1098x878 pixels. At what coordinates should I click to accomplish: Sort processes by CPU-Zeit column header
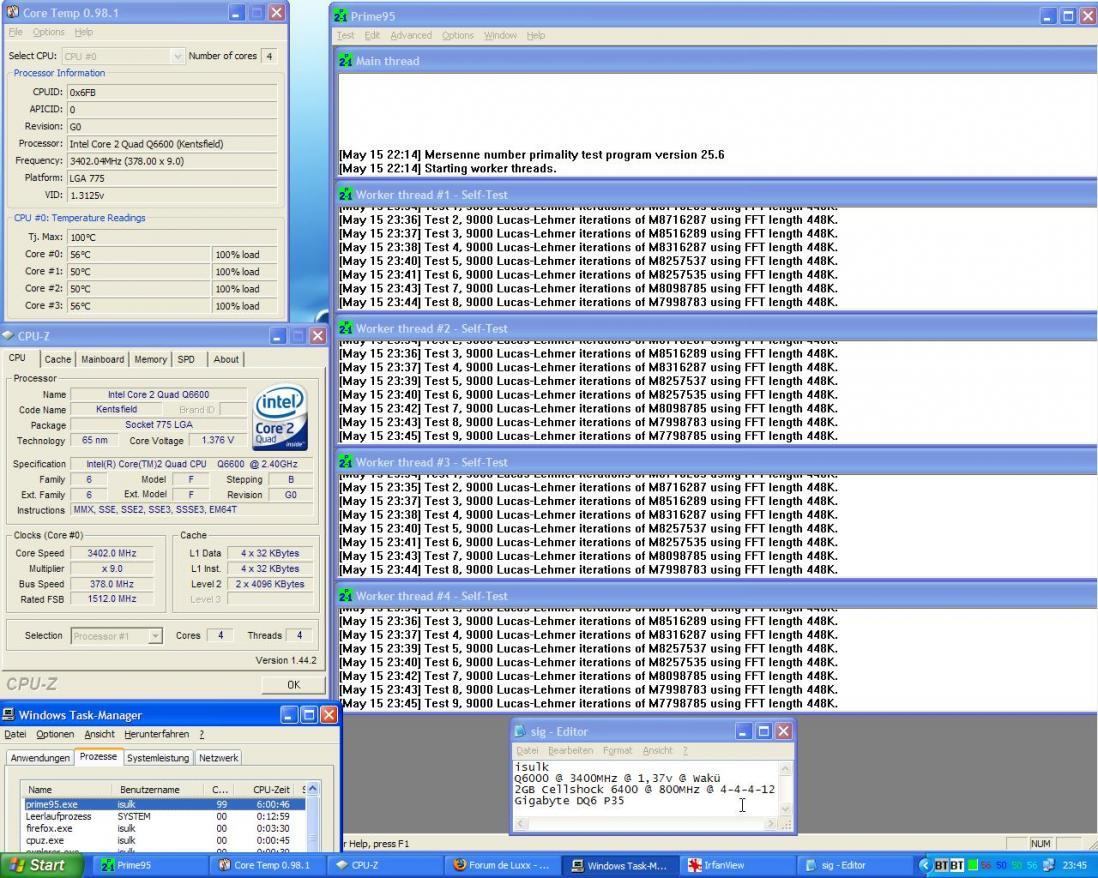point(265,789)
